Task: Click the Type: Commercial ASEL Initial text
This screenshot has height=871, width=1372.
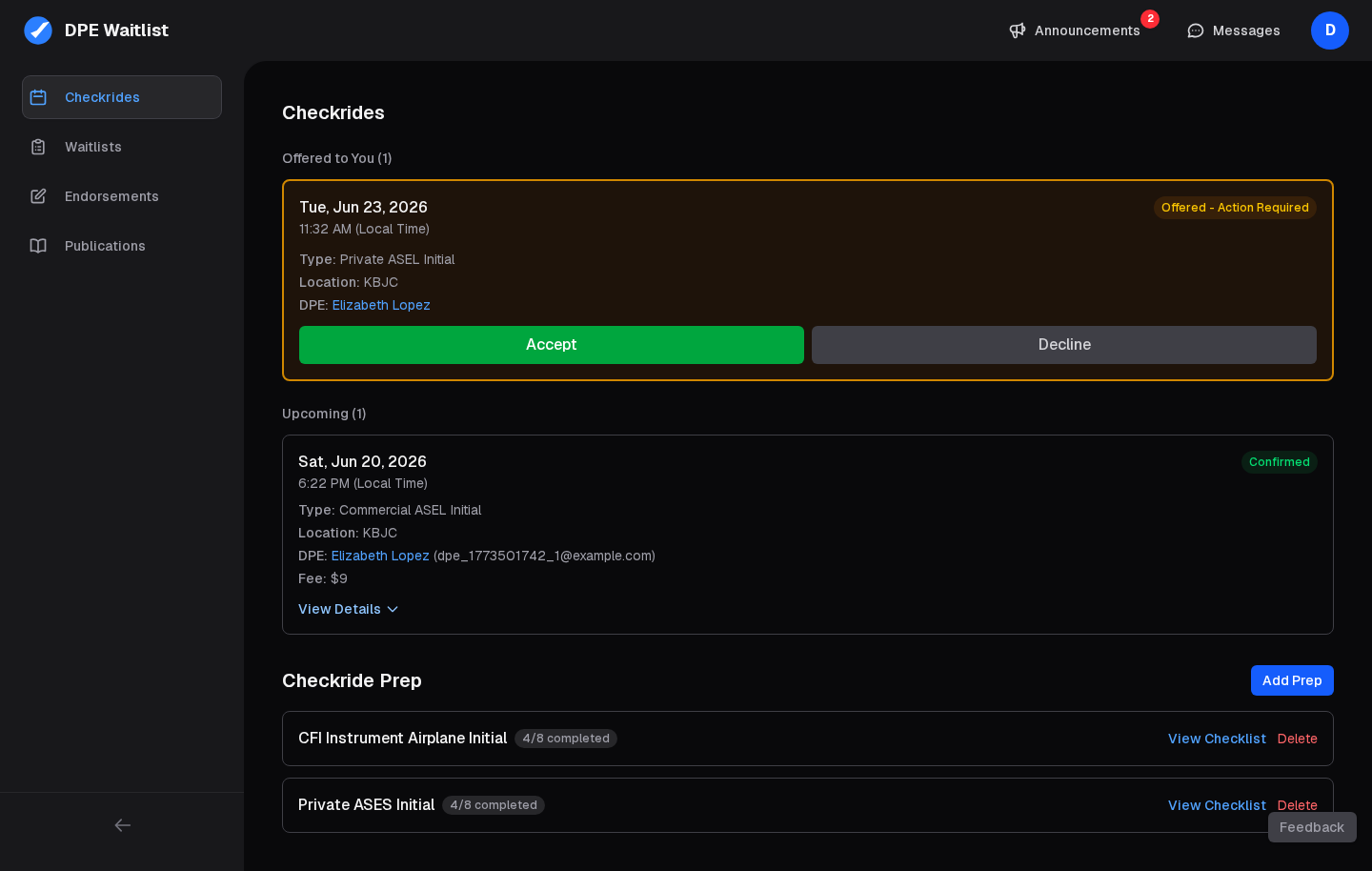Action: 390,510
